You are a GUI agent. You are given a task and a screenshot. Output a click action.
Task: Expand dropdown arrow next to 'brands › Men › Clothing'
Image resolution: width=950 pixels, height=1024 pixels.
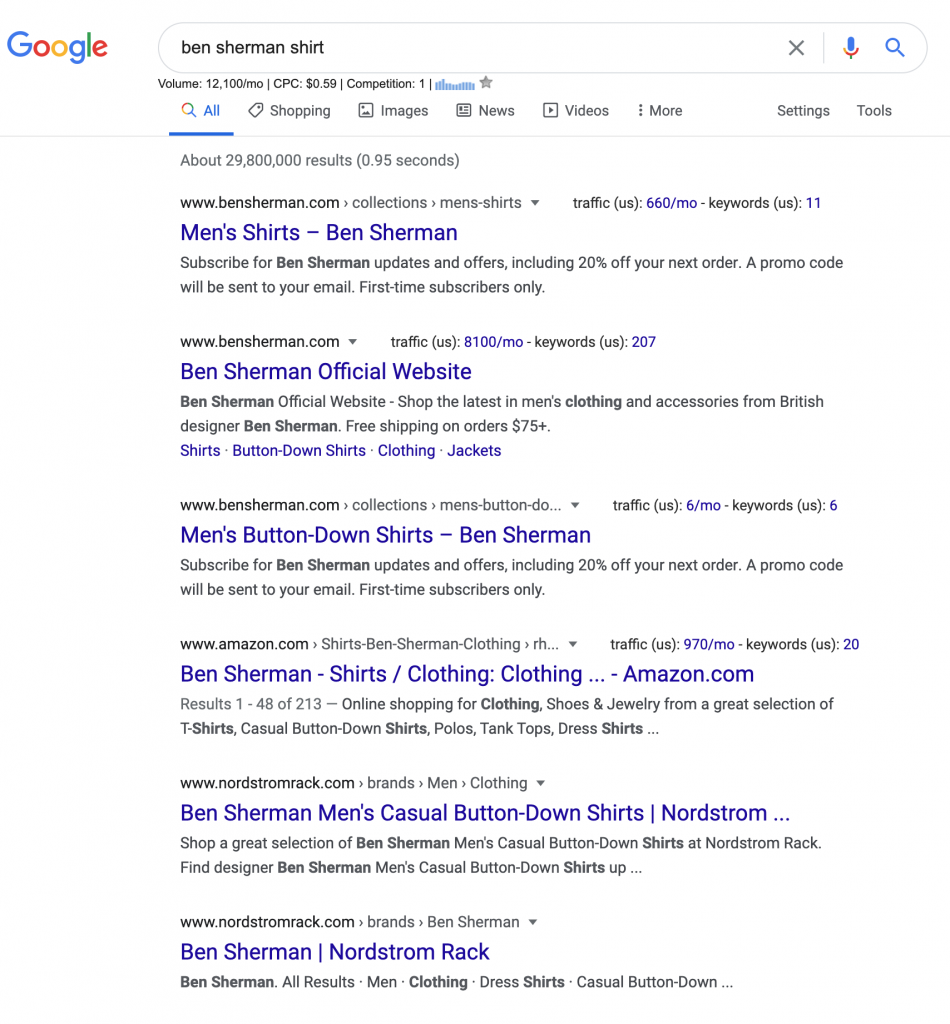point(541,784)
